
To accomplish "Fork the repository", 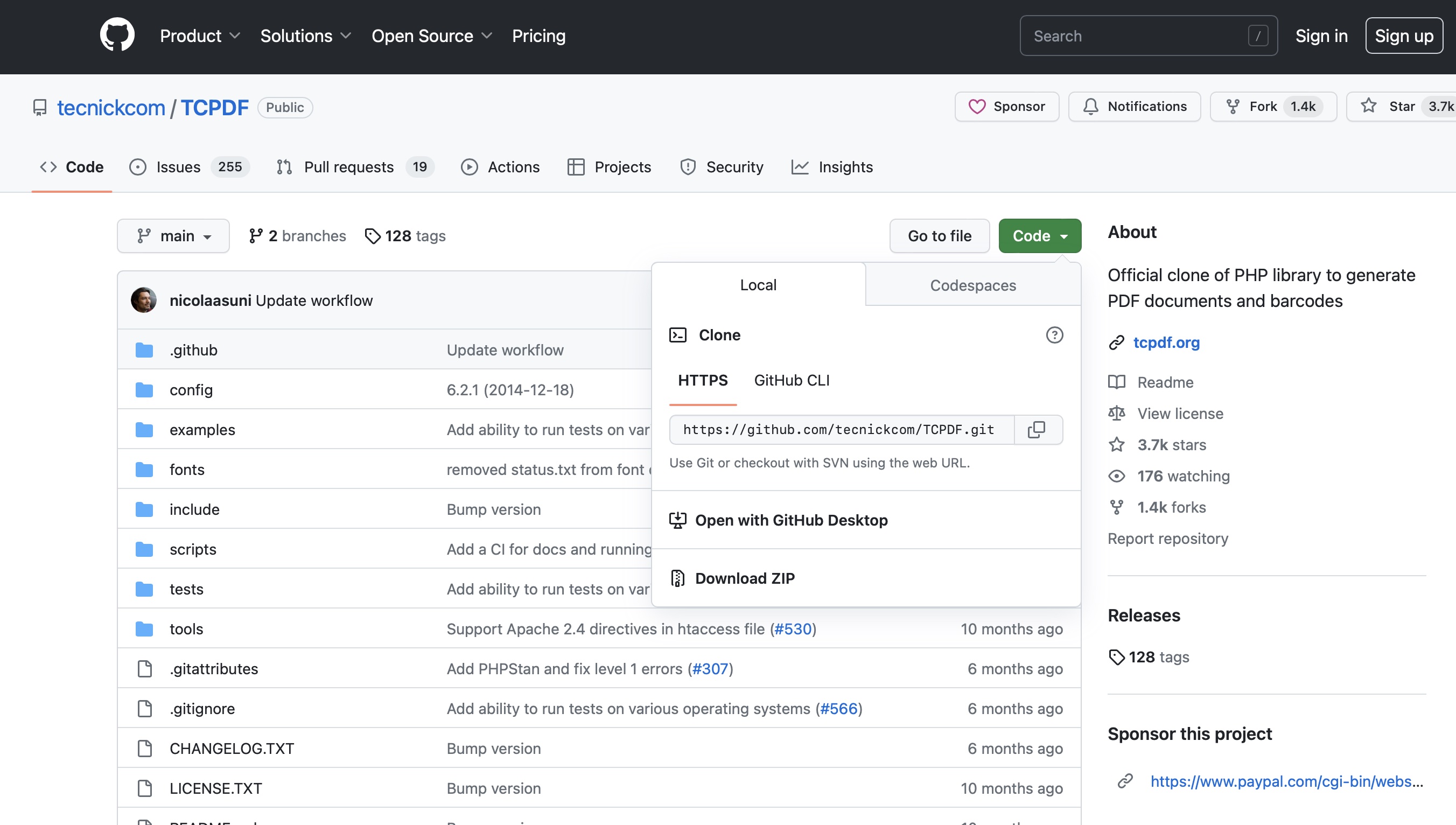I will tap(1273, 107).
